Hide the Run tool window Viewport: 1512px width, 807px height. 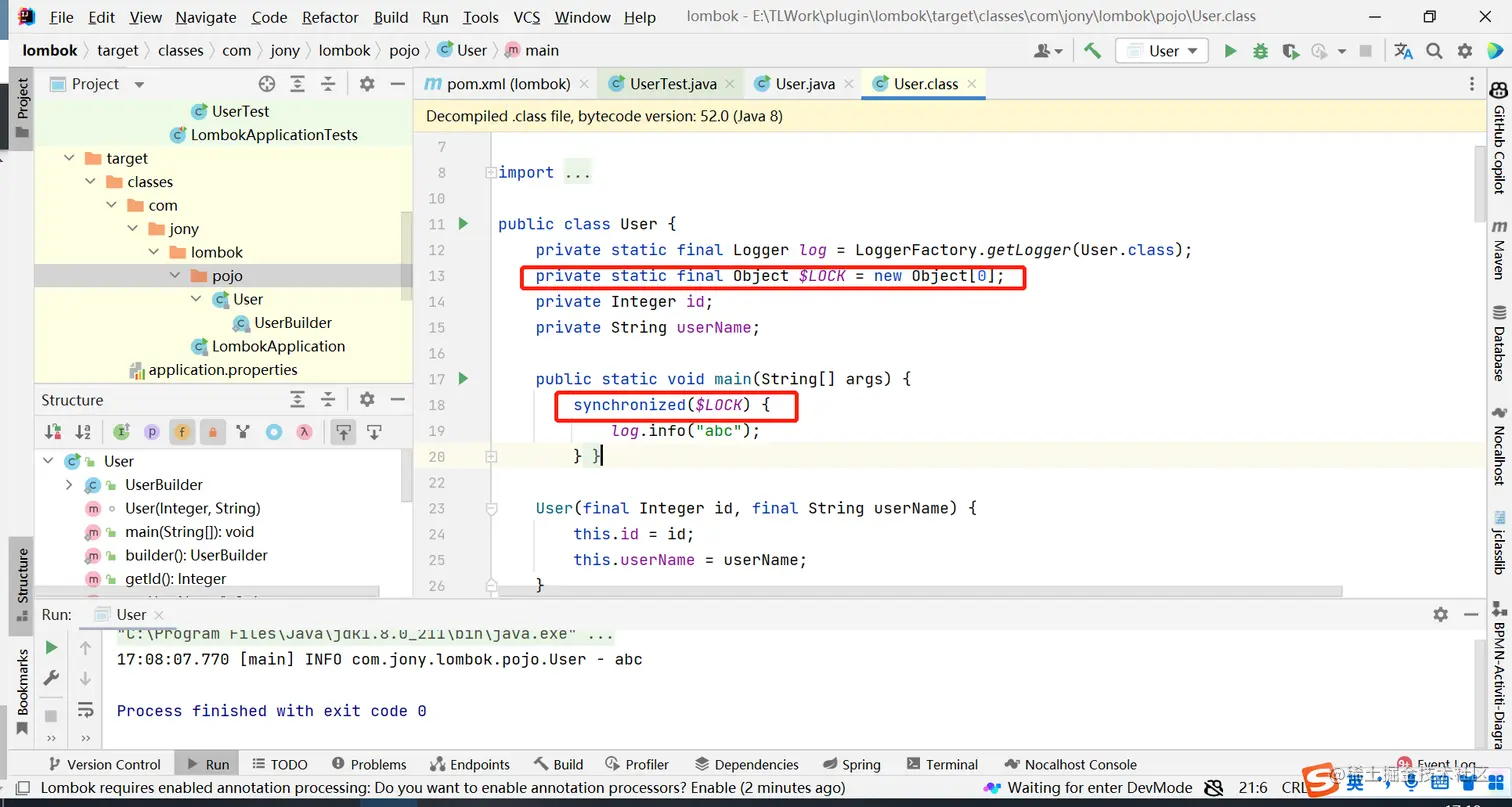[1471, 614]
